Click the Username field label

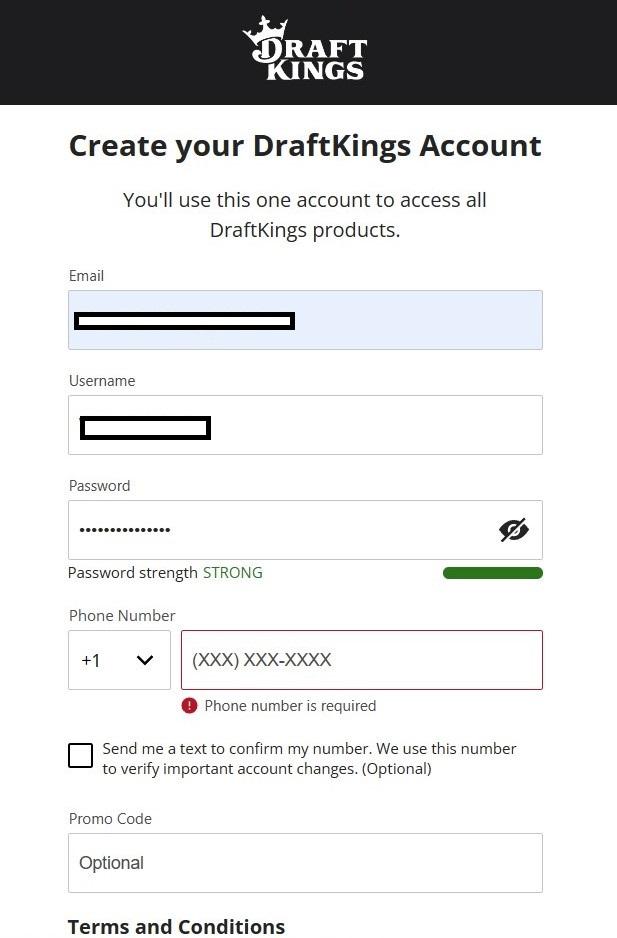coord(102,380)
